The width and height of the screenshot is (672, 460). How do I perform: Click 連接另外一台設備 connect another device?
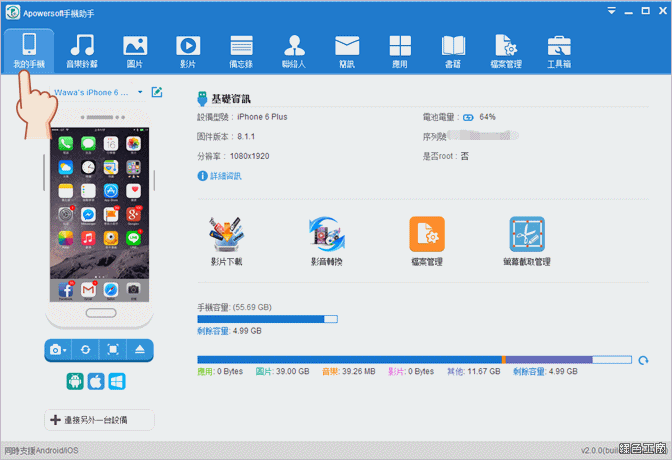(99, 420)
